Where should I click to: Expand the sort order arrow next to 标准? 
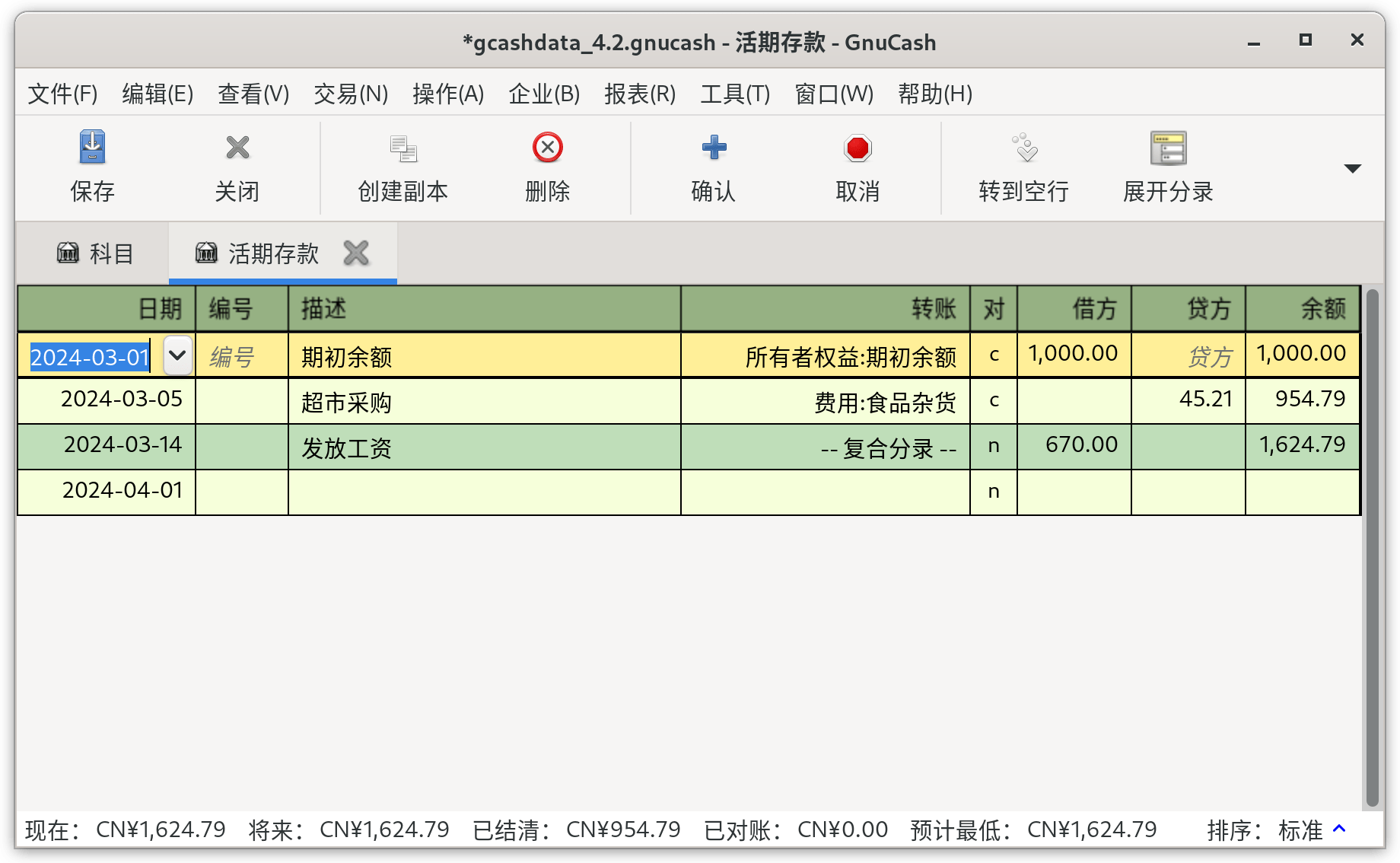[1340, 829]
